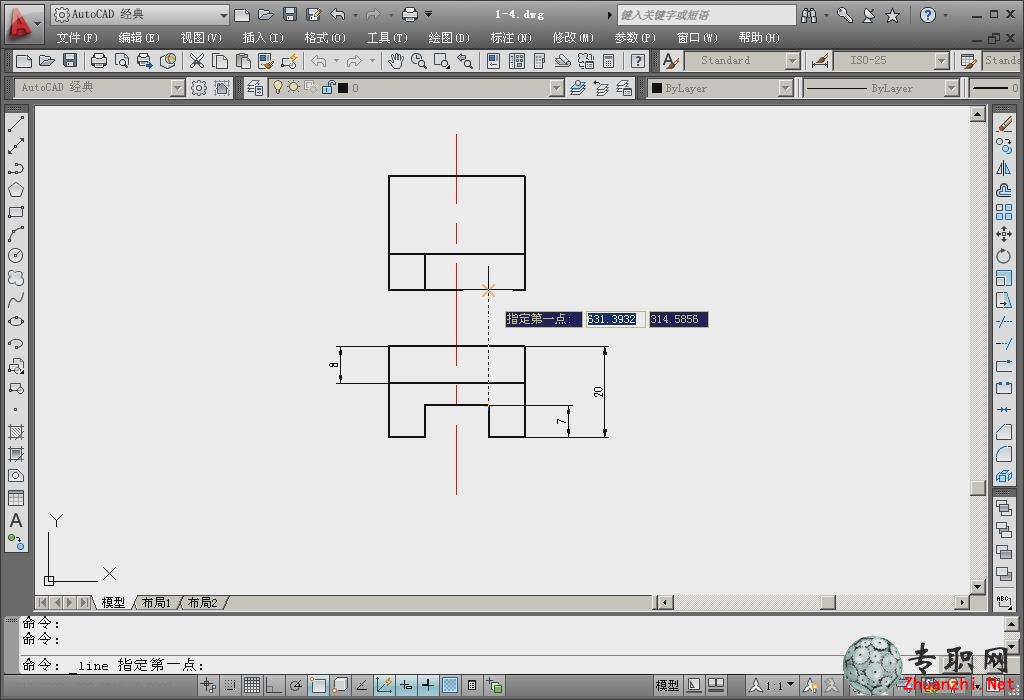Expand the Undo history dropdown arrow

click(337, 61)
